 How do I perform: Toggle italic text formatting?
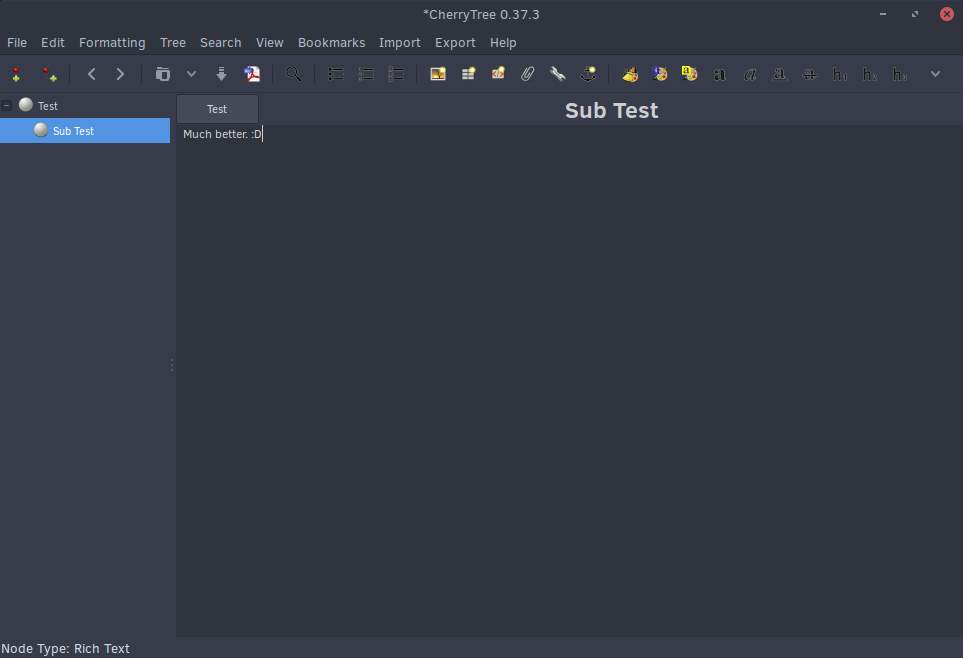(749, 75)
